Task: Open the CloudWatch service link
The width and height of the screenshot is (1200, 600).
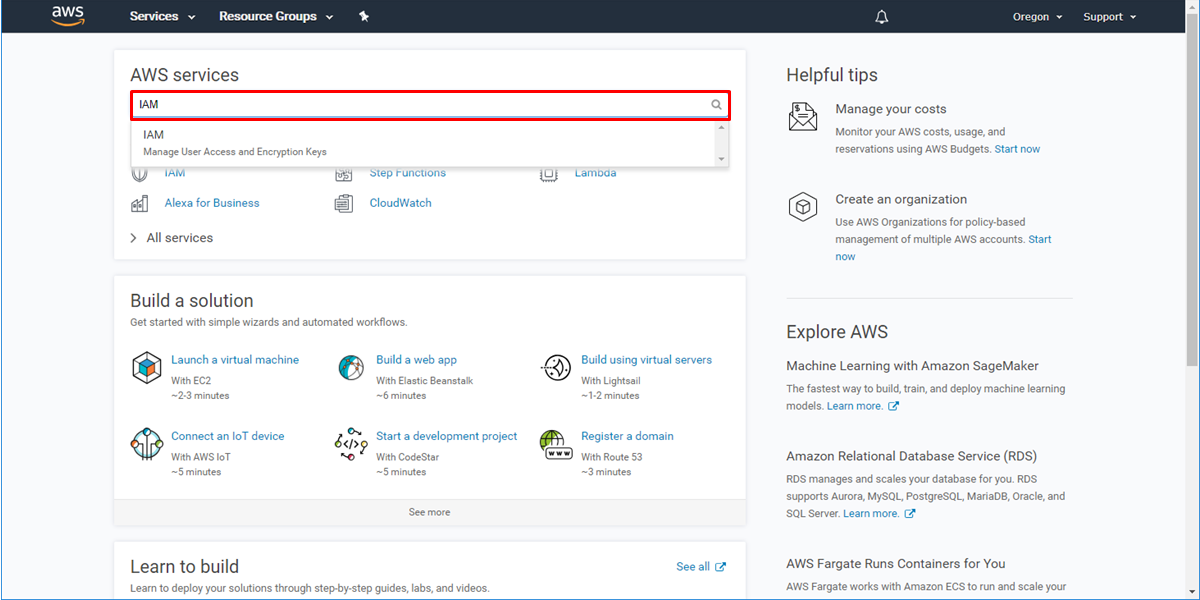Action: [x=401, y=203]
